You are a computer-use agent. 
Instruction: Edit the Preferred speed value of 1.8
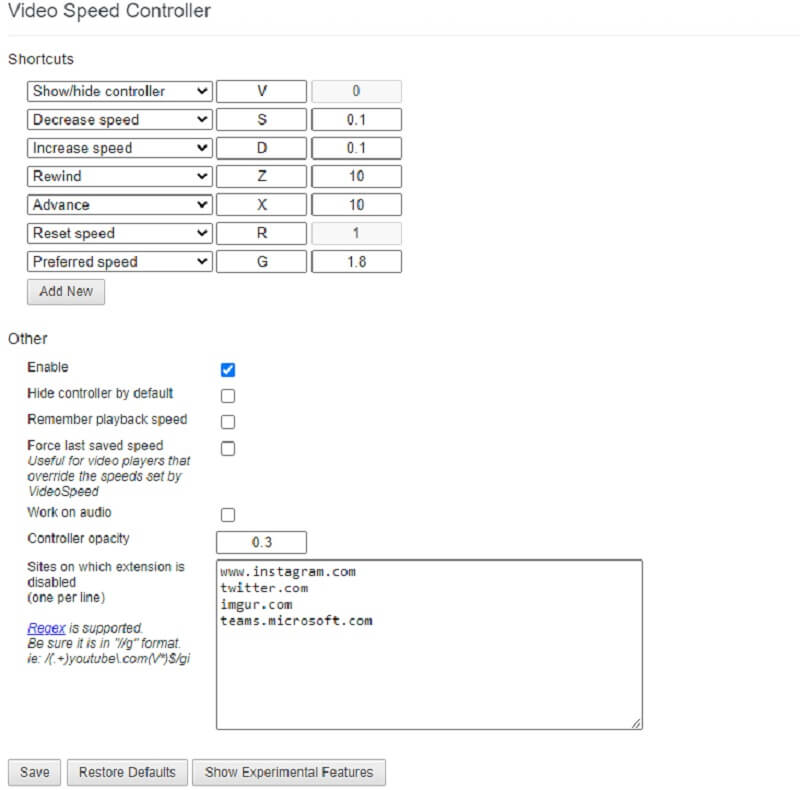[x=357, y=262]
